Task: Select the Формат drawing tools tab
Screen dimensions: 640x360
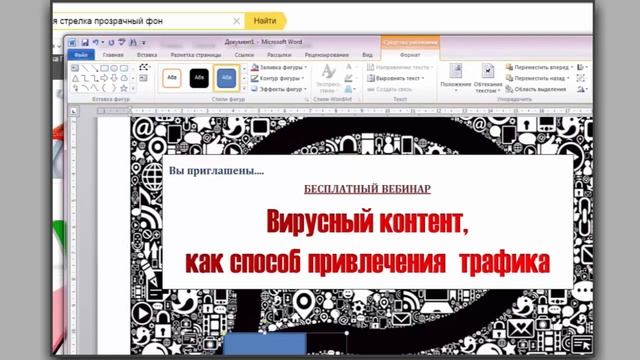Action: [x=410, y=55]
